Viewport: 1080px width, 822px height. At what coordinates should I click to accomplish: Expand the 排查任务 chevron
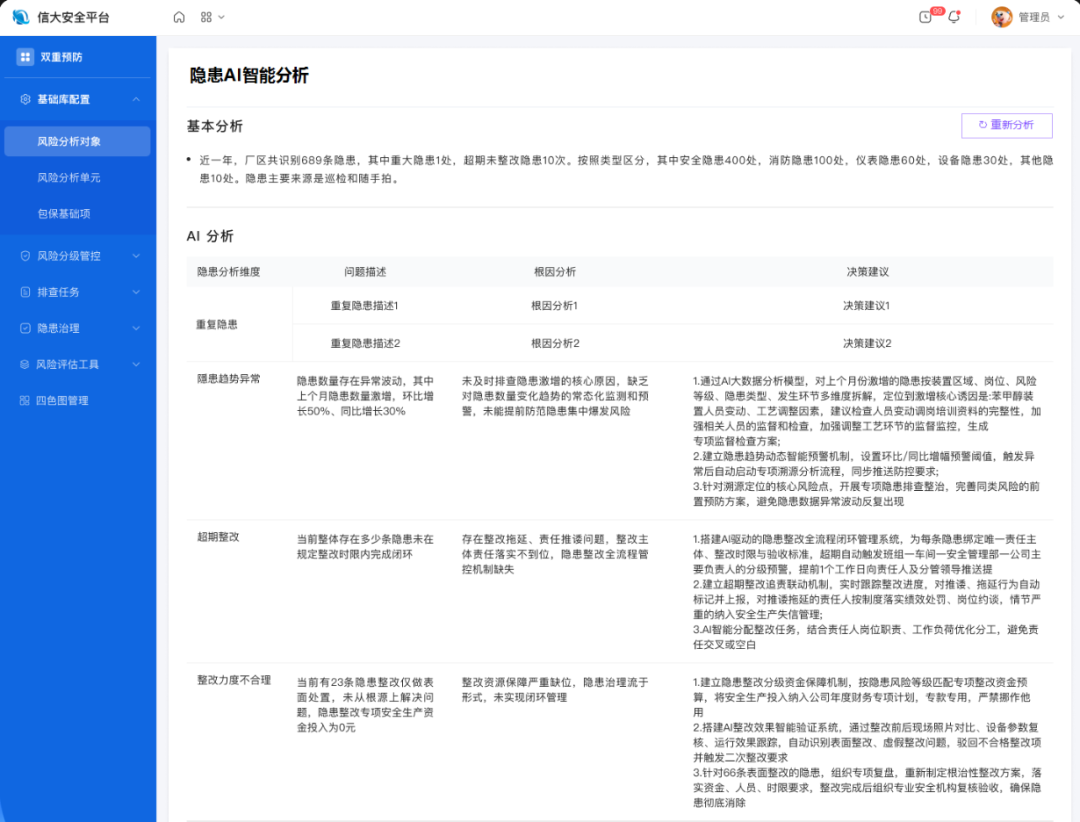pyautogui.click(x=136, y=292)
